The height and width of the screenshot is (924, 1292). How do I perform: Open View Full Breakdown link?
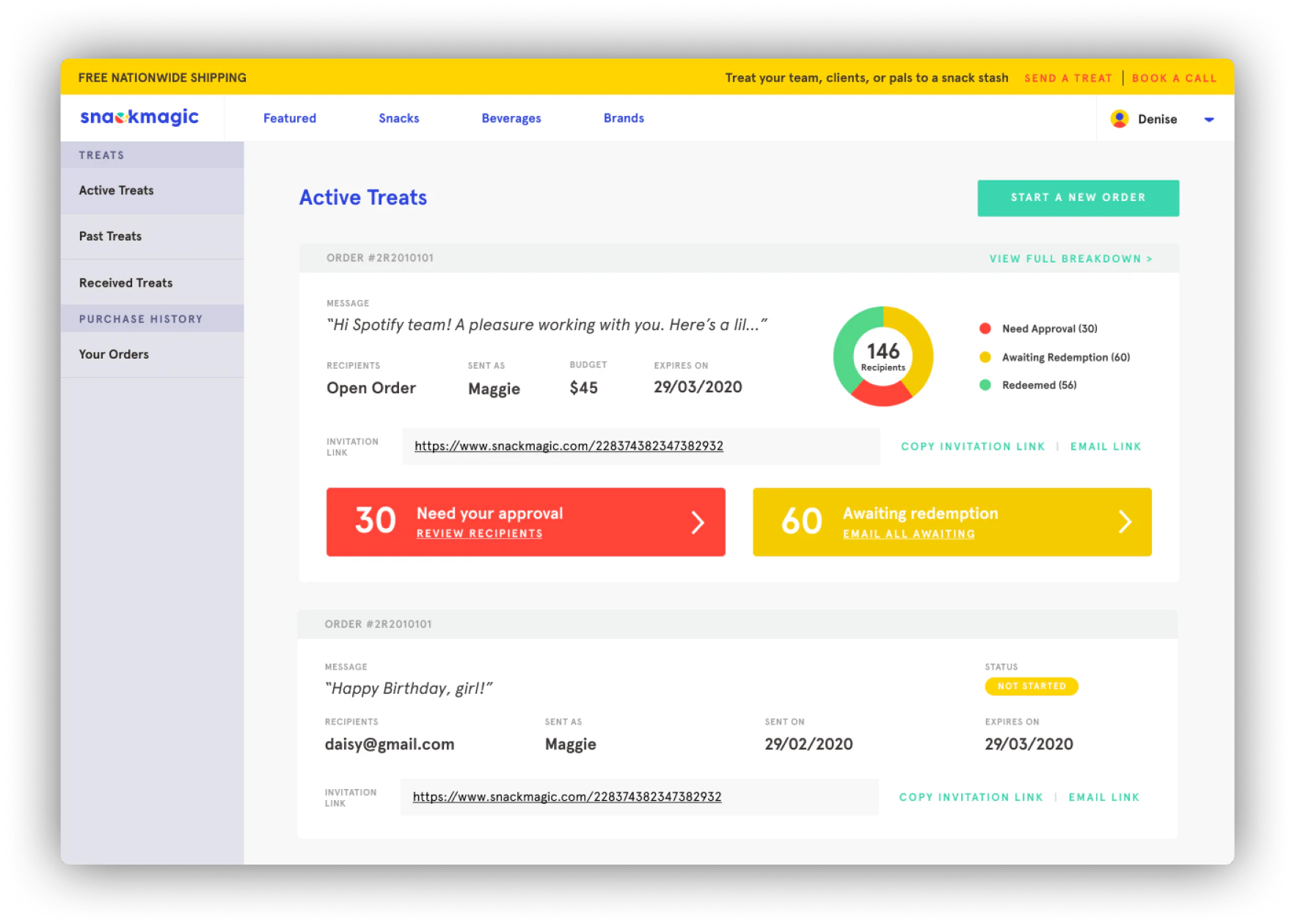[1070, 259]
